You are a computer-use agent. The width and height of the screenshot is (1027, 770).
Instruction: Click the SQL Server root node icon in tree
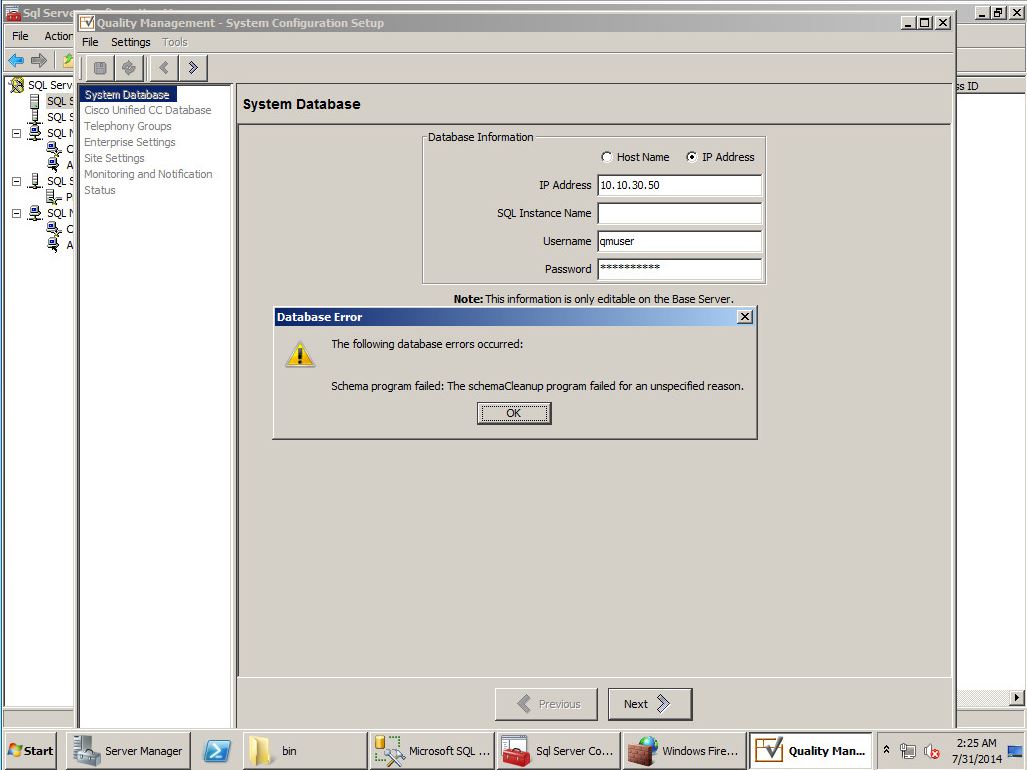[x=16, y=85]
